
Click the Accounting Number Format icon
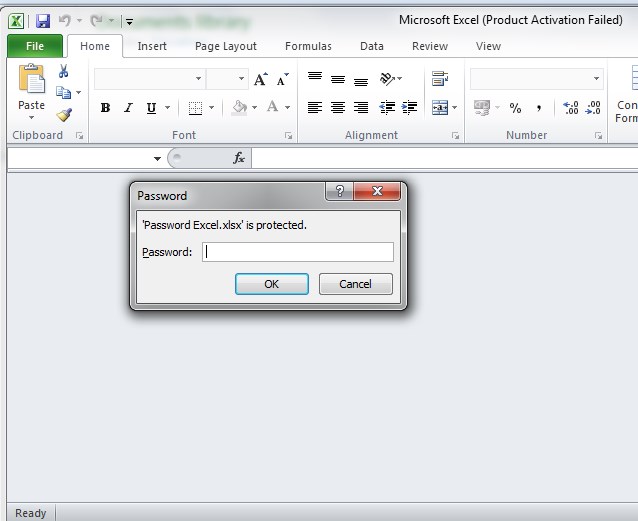click(x=482, y=108)
